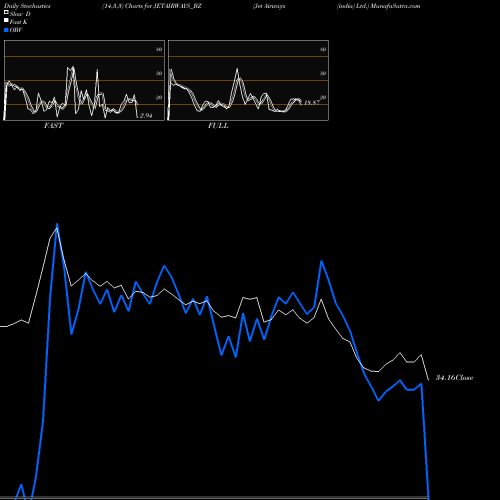Click the 20 axis label in FAST chart
Viewport: 500px width, 500px height.
click(159, 97)
